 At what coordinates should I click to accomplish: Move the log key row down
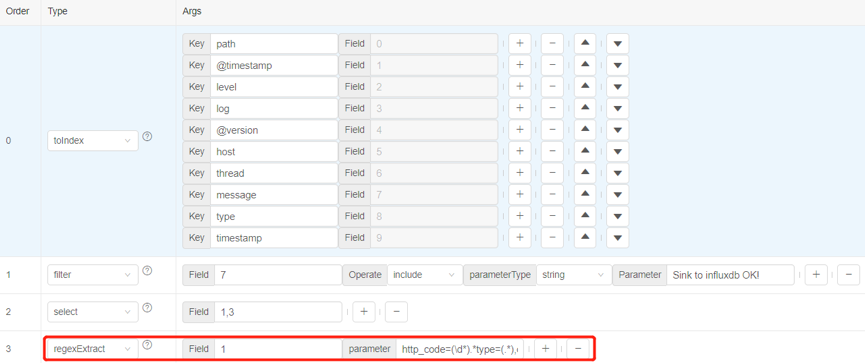(x=617, y=108)
